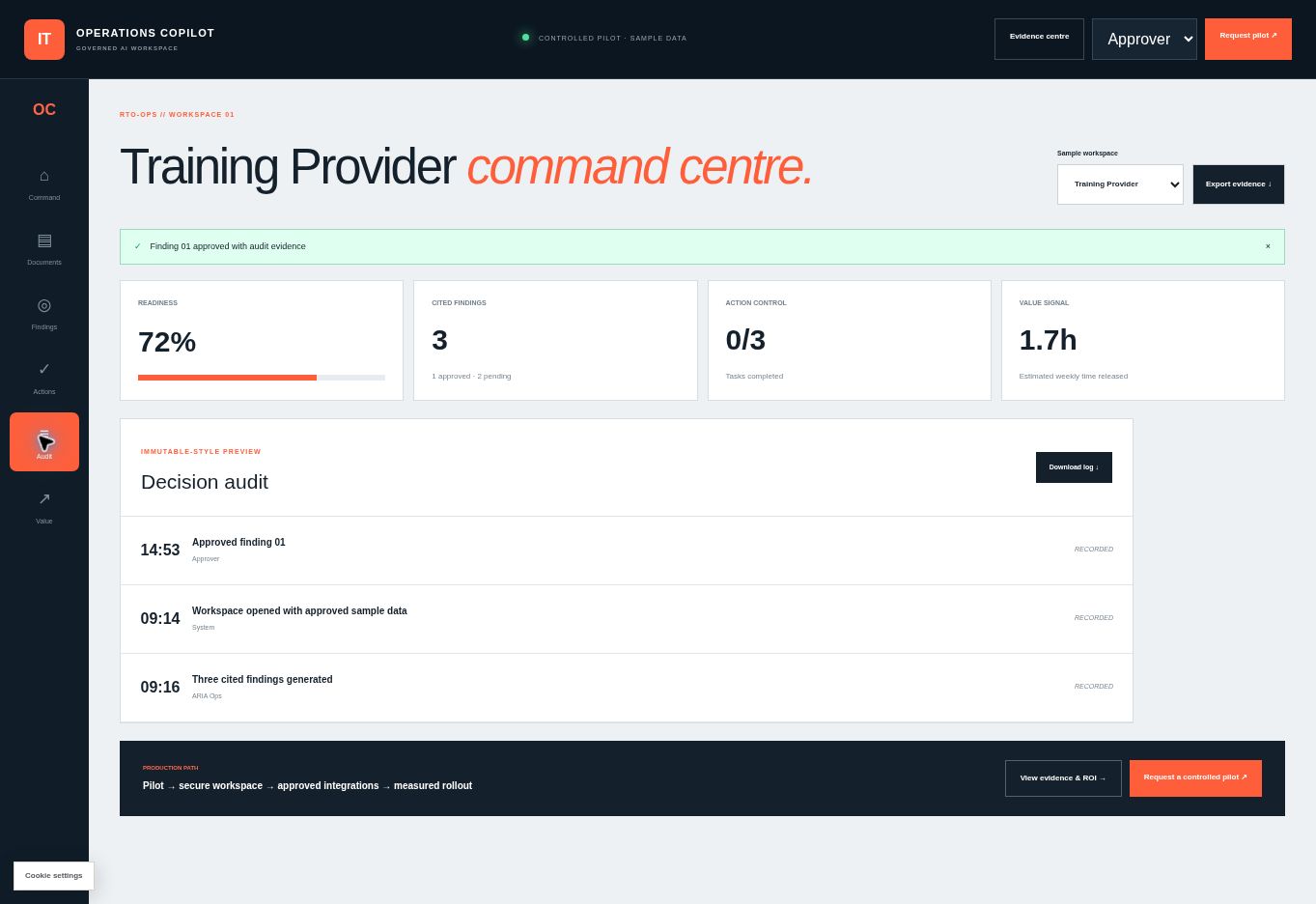The height and width of the screenshot is (904, 1316).
Task: Open Cookie settings
Action: [54, 876]
